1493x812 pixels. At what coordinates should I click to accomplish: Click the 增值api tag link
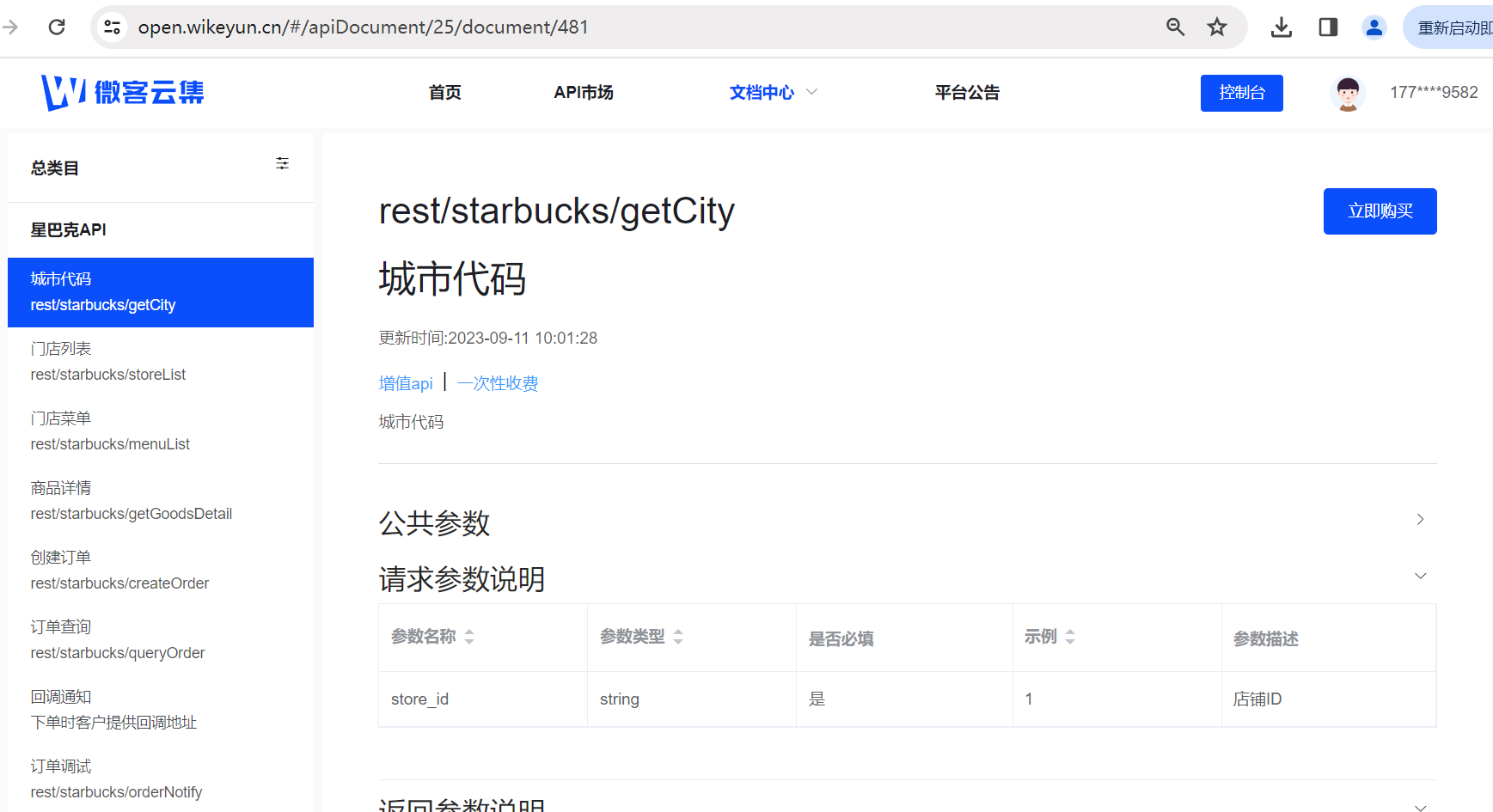[x=406, y=383]
